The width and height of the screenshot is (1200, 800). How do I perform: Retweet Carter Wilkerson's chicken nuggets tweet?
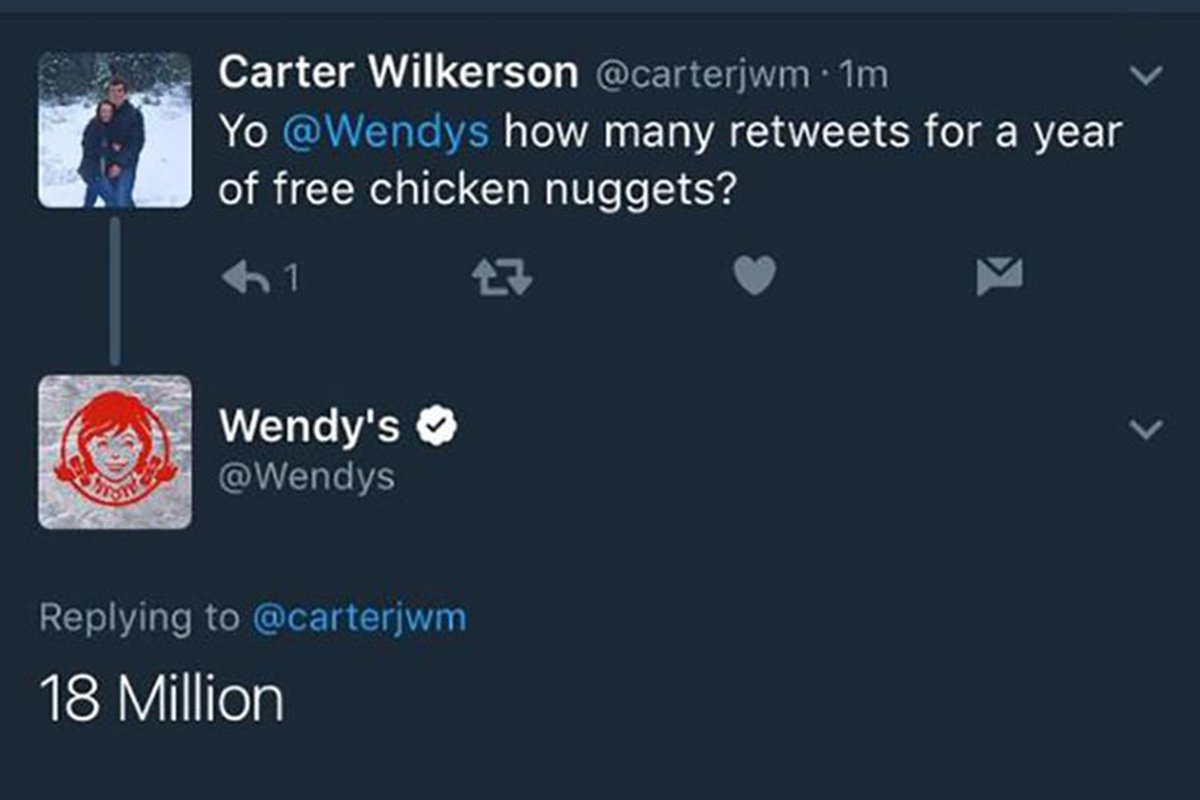click(501, 278)
